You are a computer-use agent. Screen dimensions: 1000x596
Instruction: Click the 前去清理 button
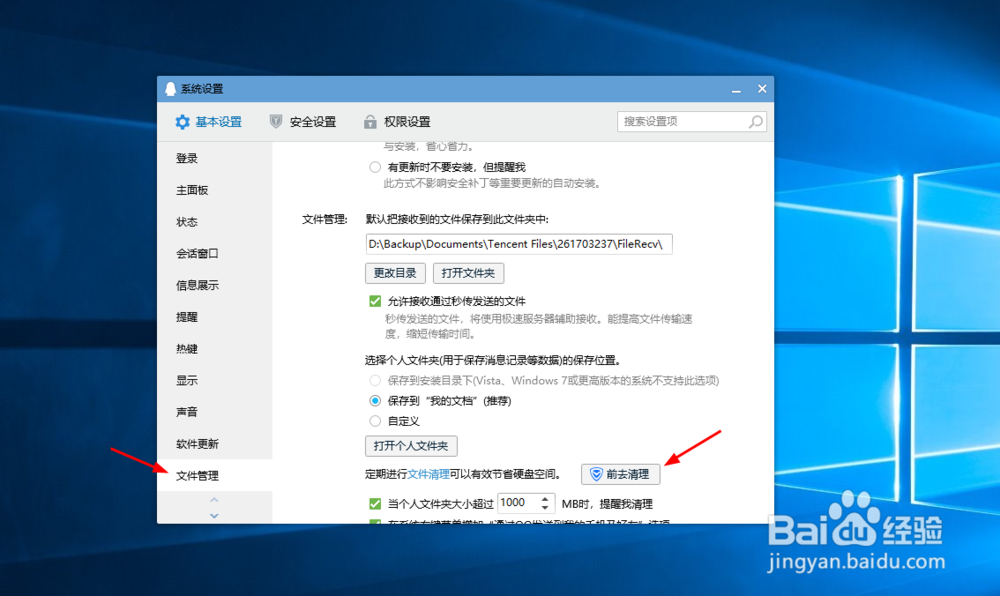click(621, 474)
